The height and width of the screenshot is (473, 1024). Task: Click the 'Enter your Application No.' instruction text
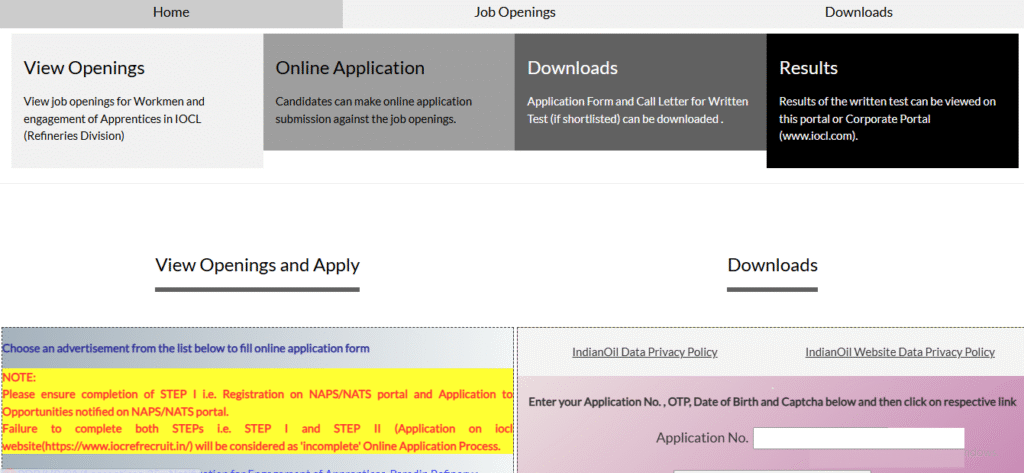point(772,402)
